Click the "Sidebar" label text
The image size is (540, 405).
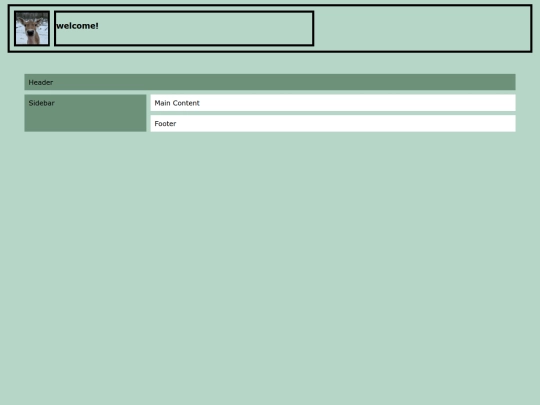click(x=41, y=103)
